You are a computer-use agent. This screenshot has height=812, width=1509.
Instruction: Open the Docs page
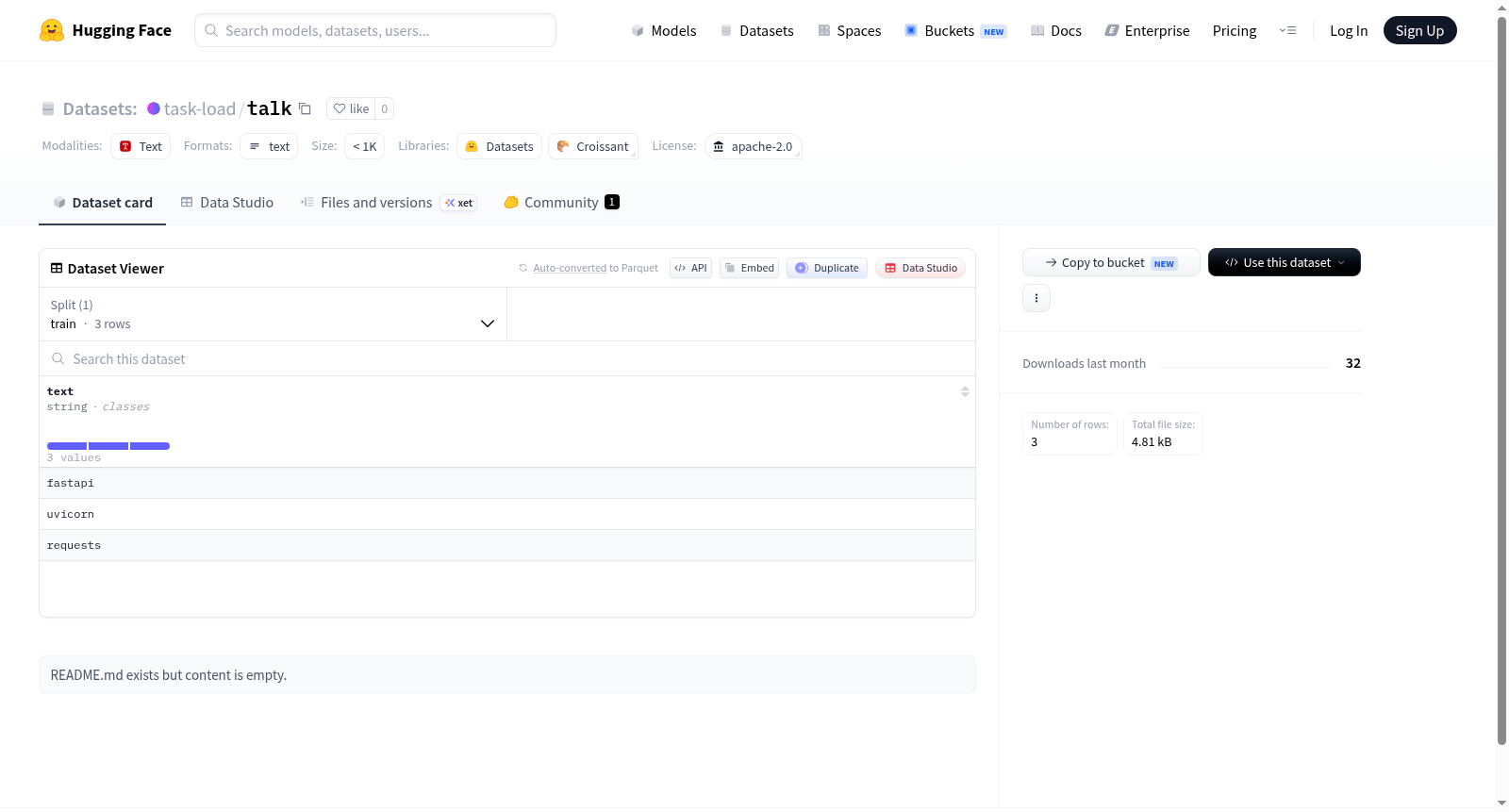coord(1056,30)
